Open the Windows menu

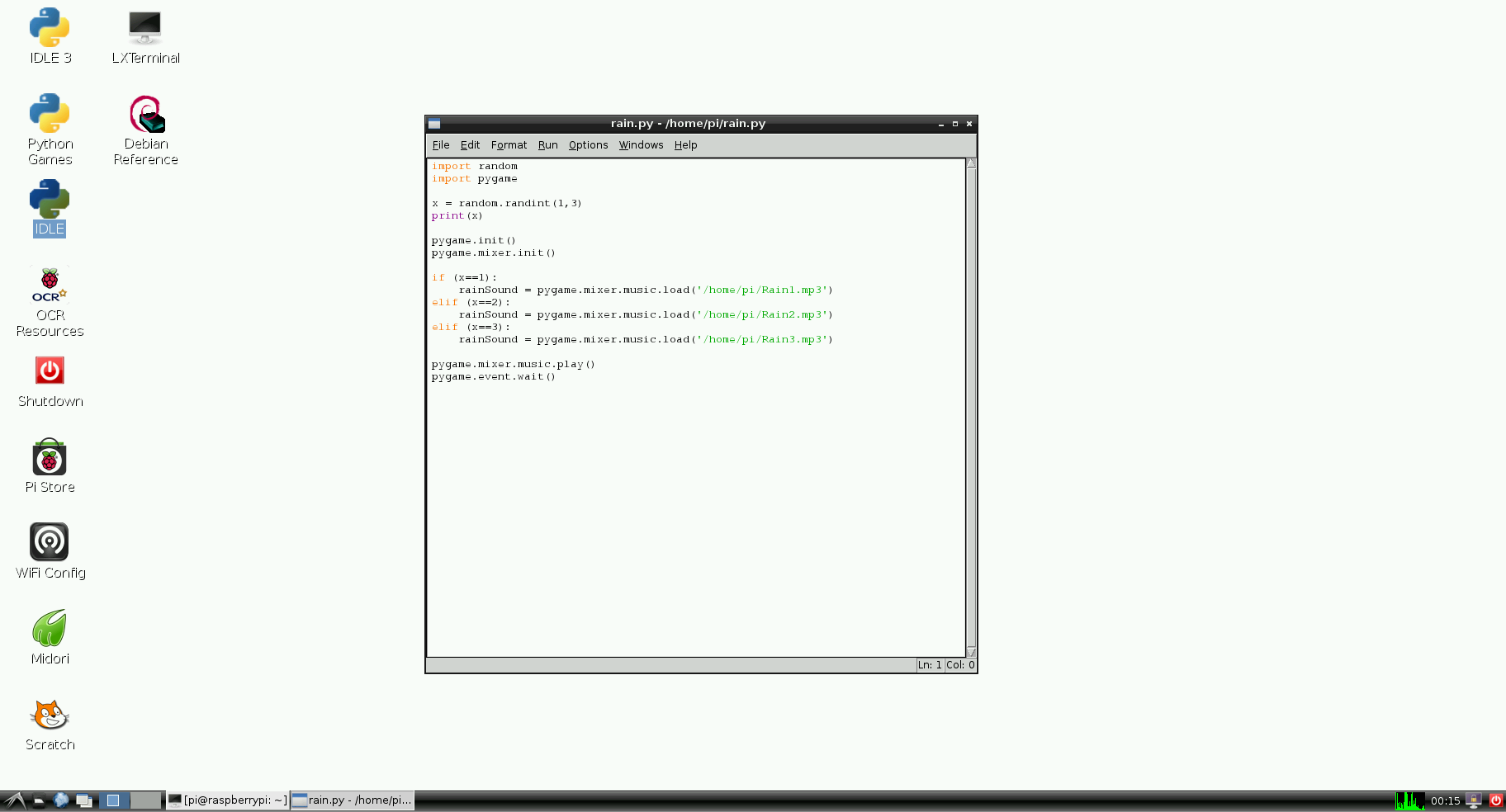point(641,145)
